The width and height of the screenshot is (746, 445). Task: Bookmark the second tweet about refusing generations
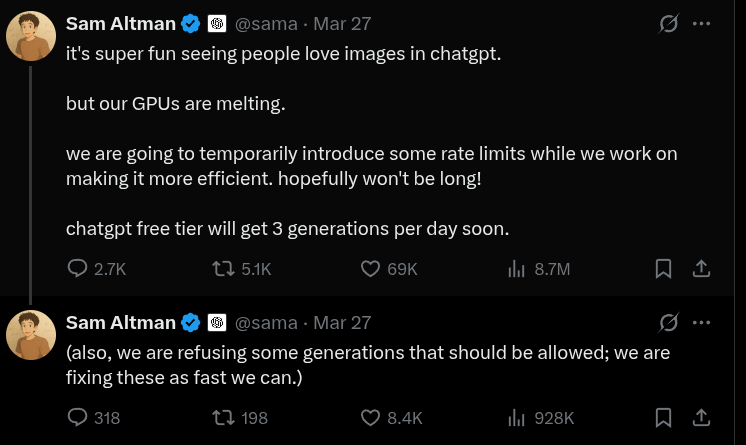tap(662, 417)
